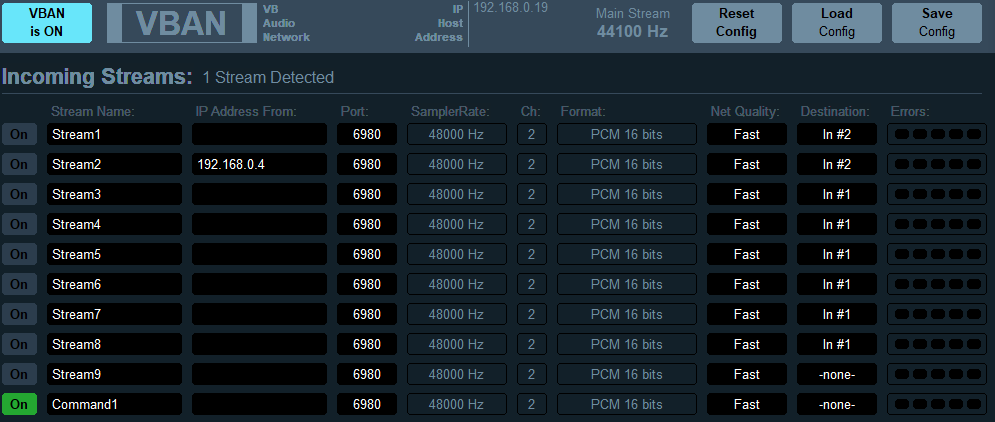The width and height of the screenshot is (995, 422).
Task: Change the Stream4 Net Quality Fast setting
Action: [746, 224]
